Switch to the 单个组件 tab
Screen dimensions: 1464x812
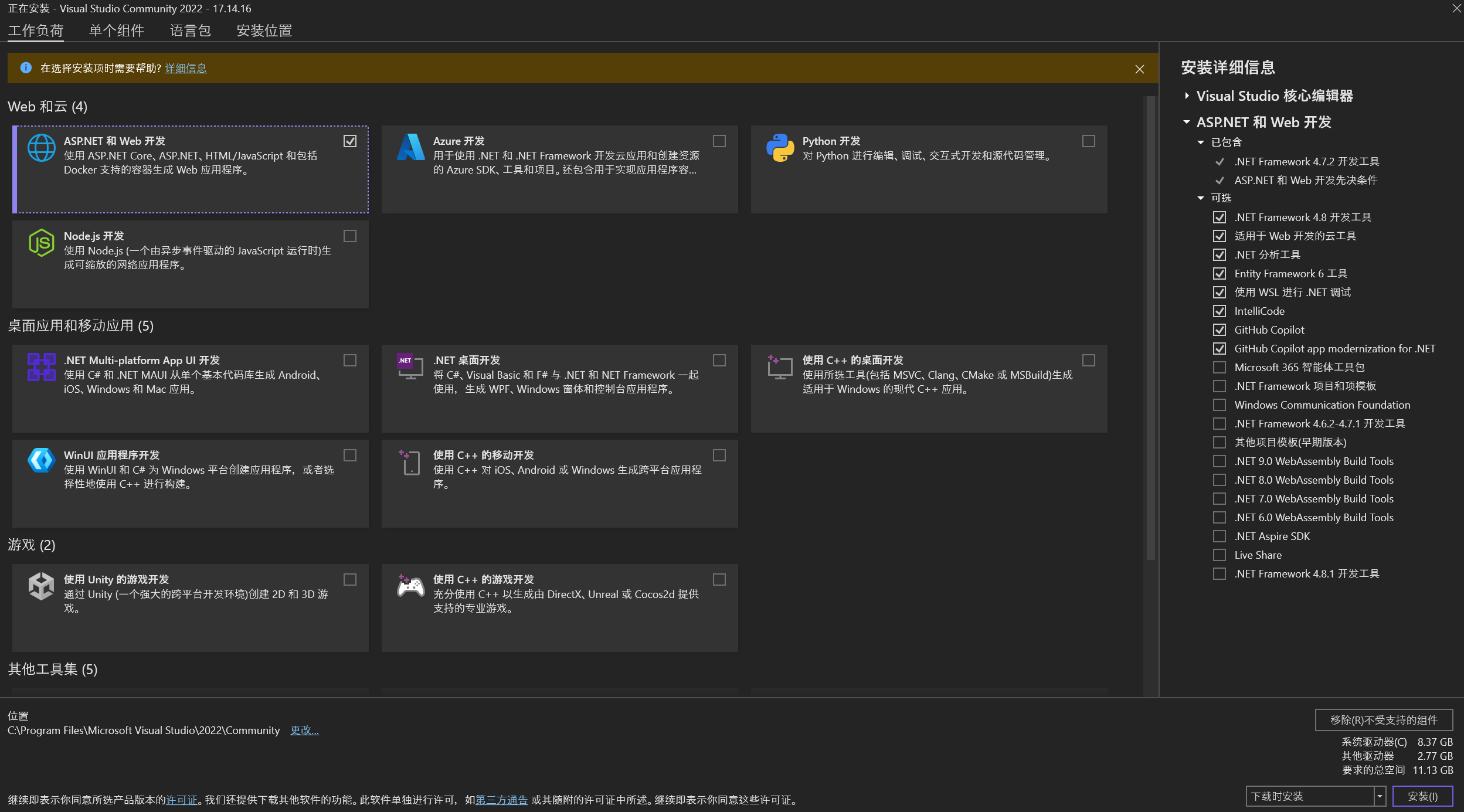[x=116, y=30]
